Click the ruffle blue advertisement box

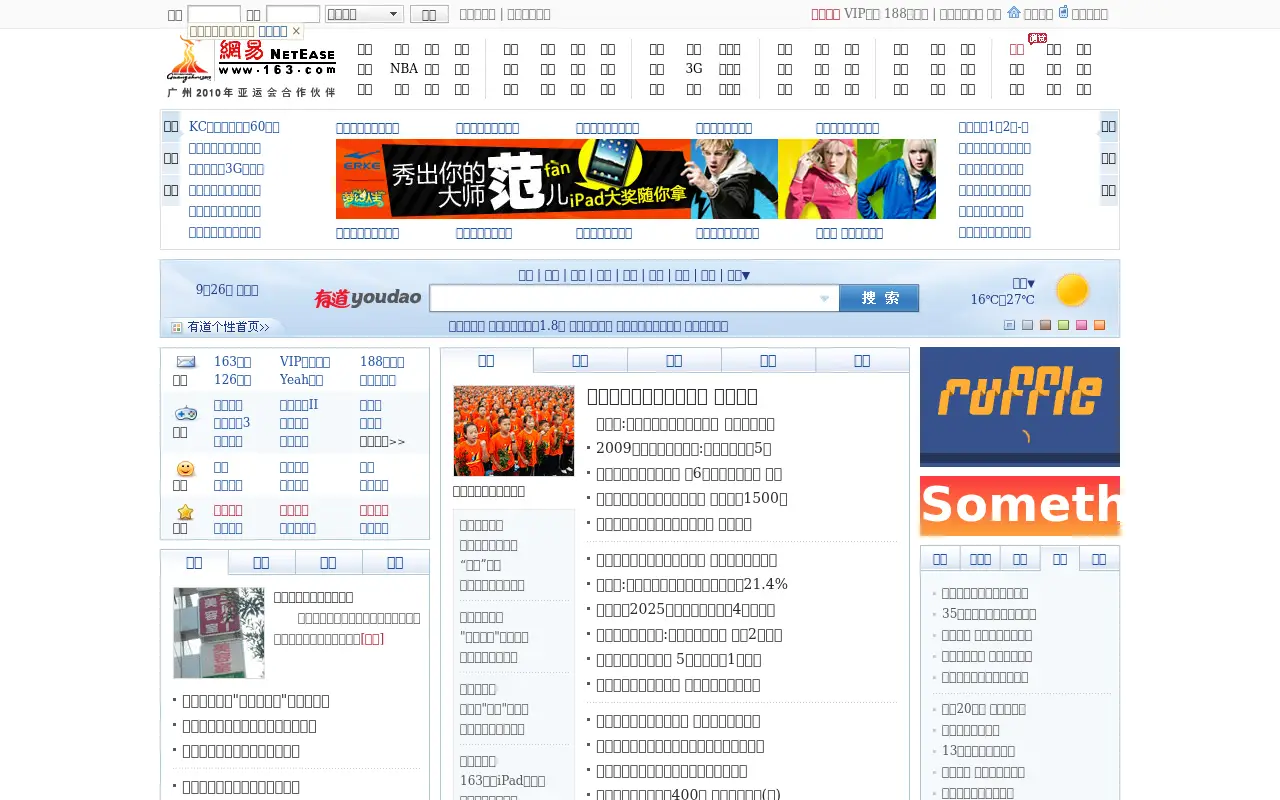point(1020,407)
